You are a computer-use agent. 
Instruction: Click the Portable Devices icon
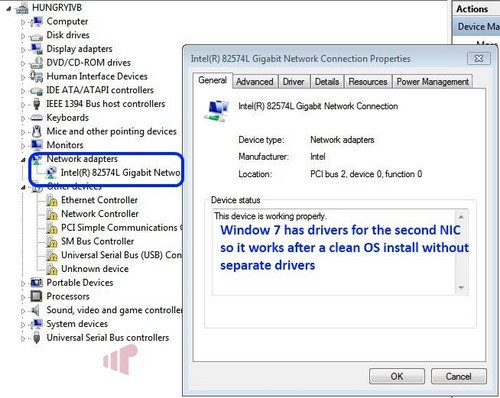coord(37,283)
